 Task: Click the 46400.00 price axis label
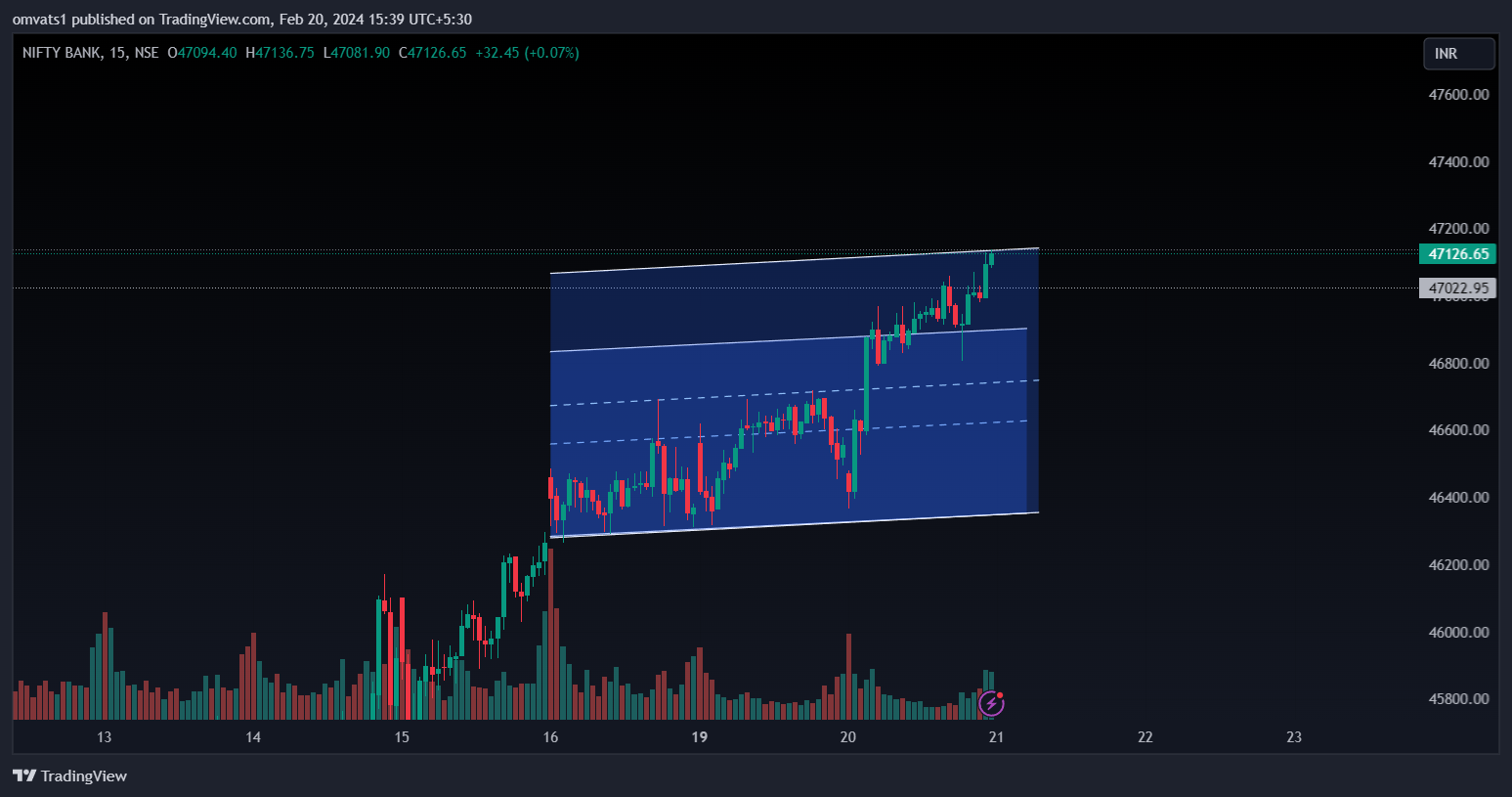pos(1458,498)
